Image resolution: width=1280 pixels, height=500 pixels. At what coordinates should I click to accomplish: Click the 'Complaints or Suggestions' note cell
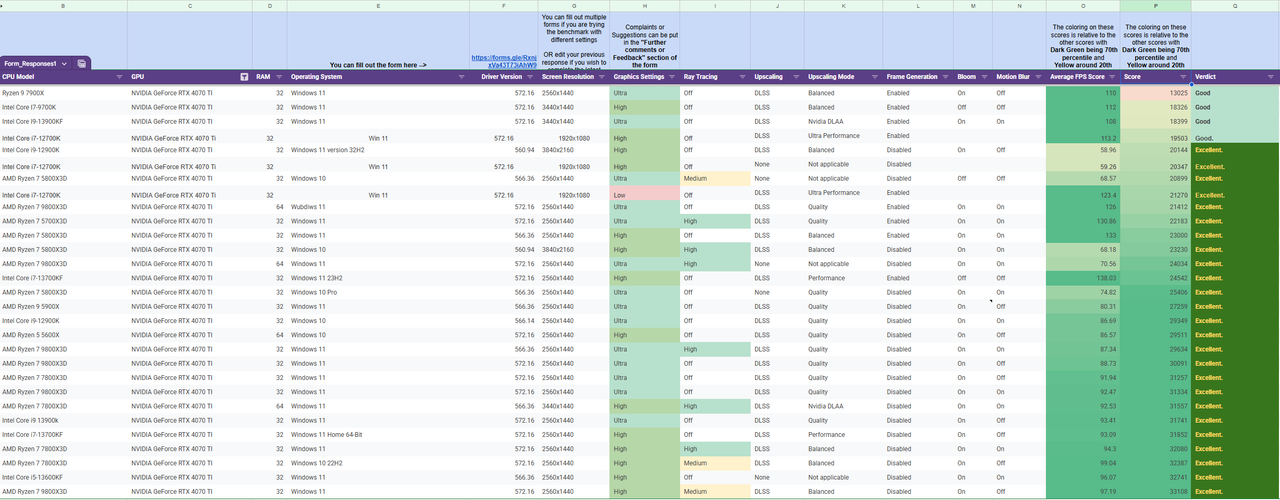[644, 41]
